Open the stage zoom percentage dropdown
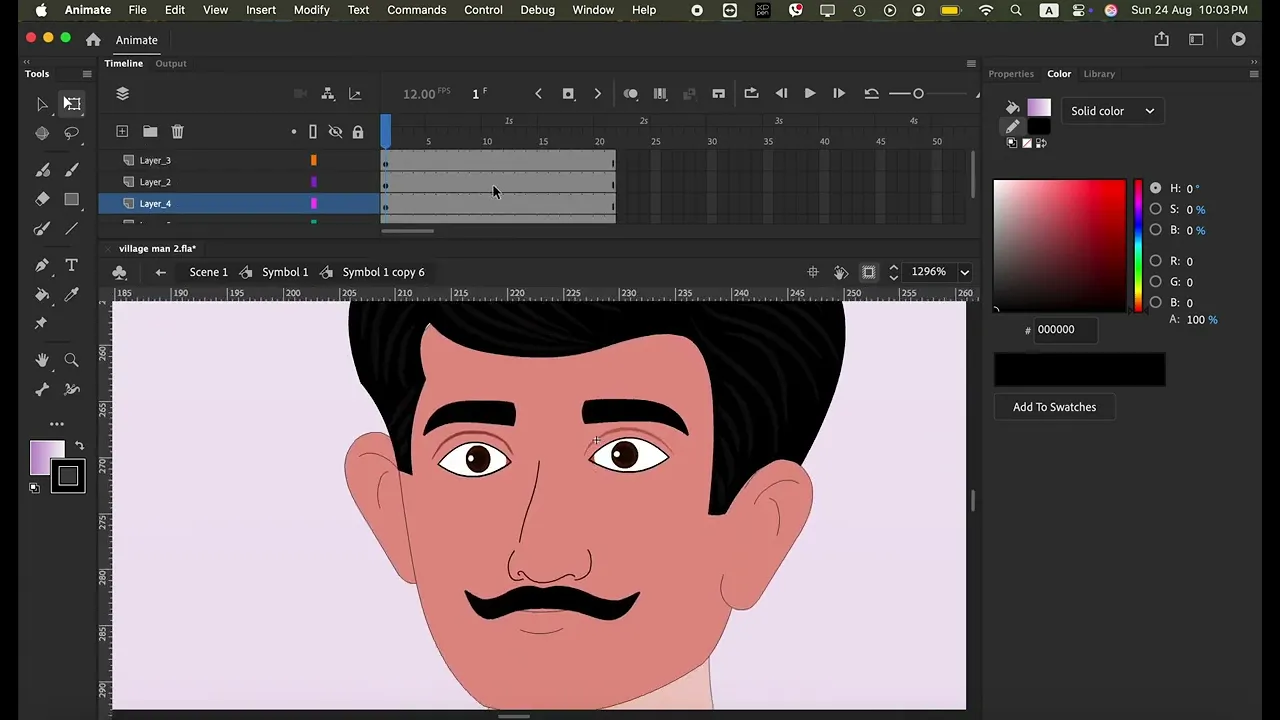The image size is (1280, 720). click(964, 272)
